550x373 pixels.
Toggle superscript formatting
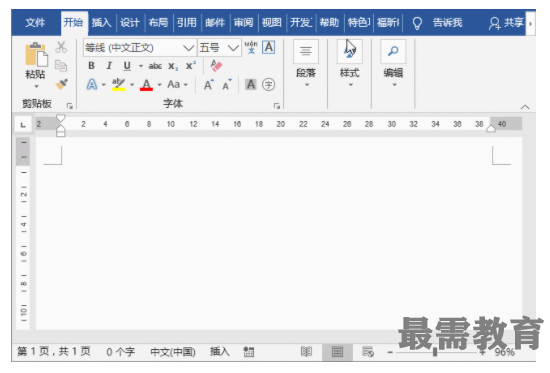pyautogui.click(x=191, y=66)
